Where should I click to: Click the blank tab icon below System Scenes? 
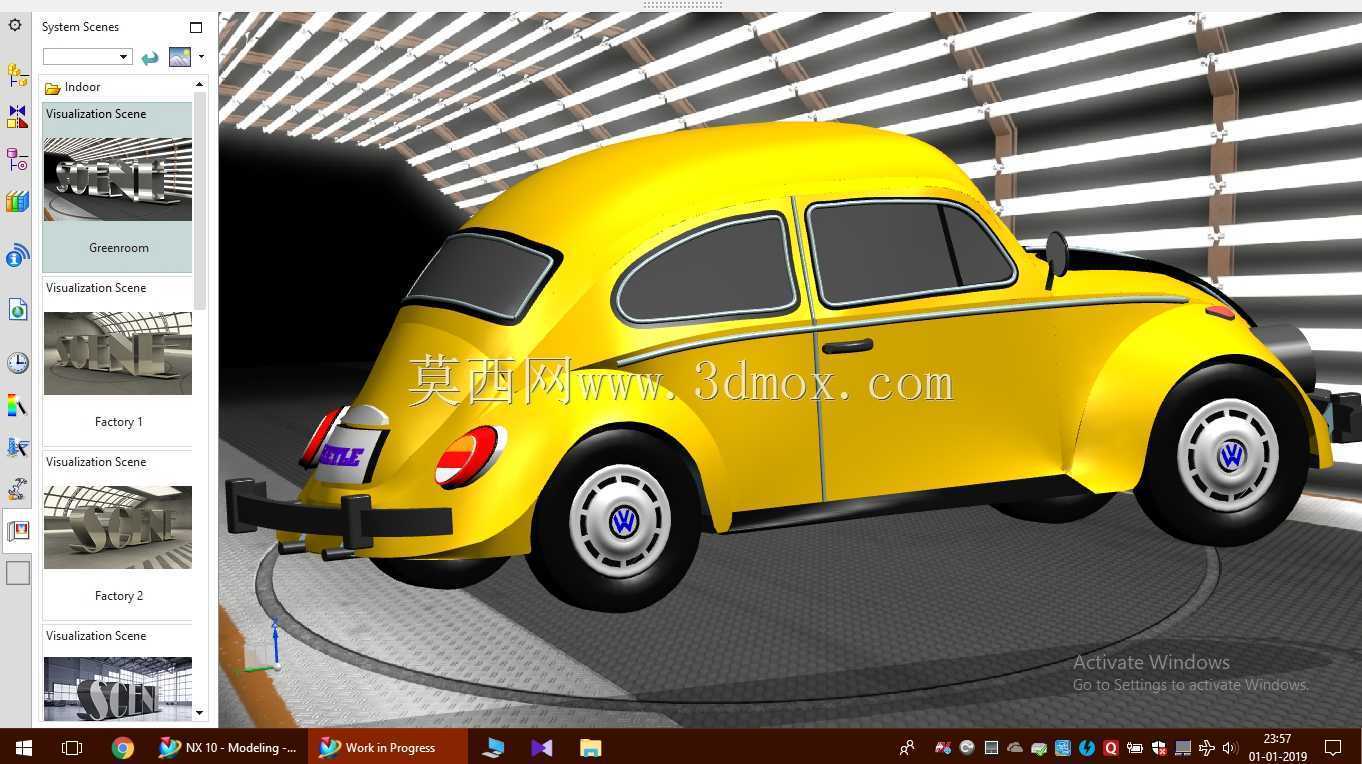(18, 573)
